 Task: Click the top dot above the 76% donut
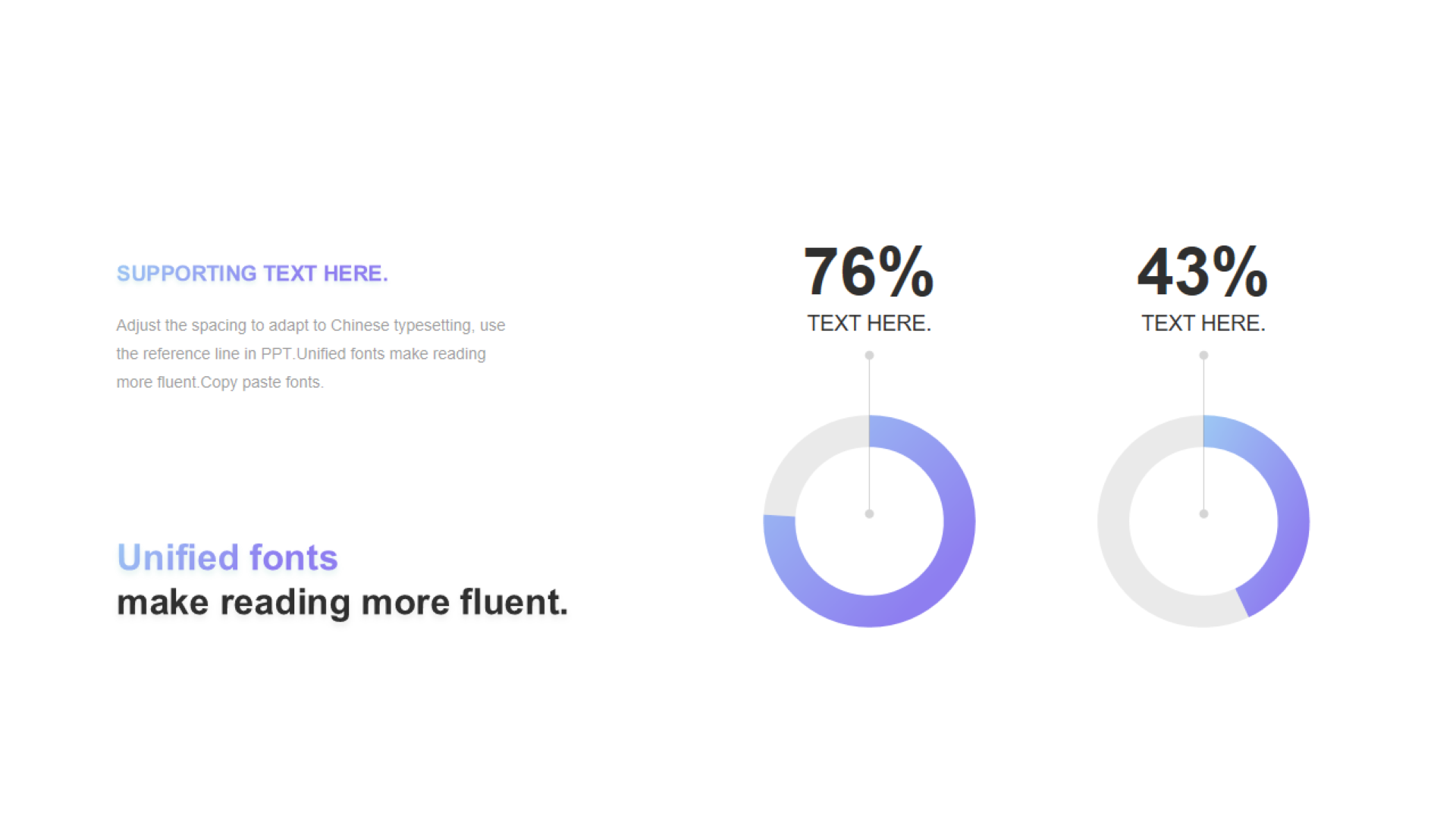pyautogui.click(x=869, y=356)
